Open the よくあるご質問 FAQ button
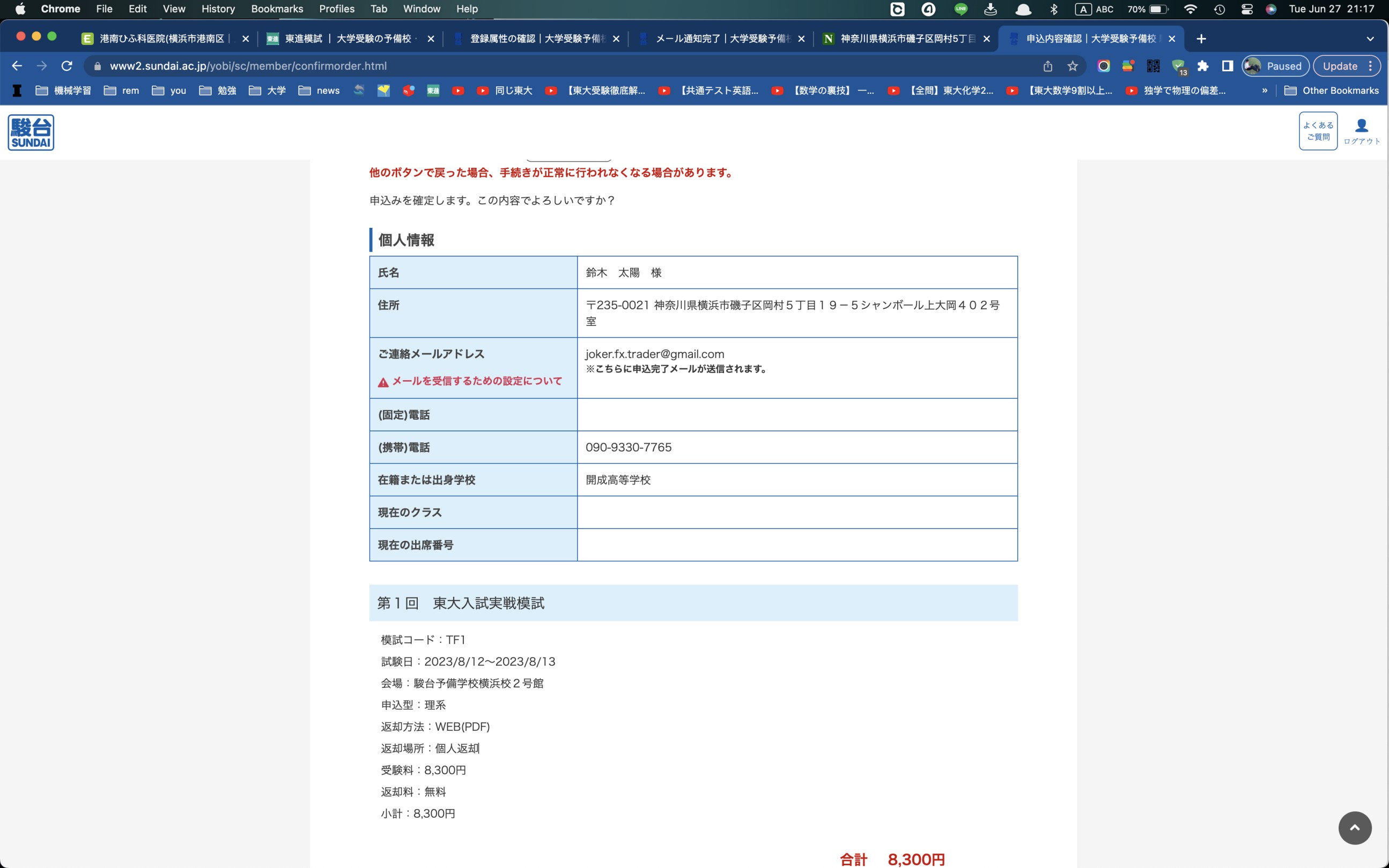Image resolution: width=1389 pixels, height=868 pixels. [1318, 131]
